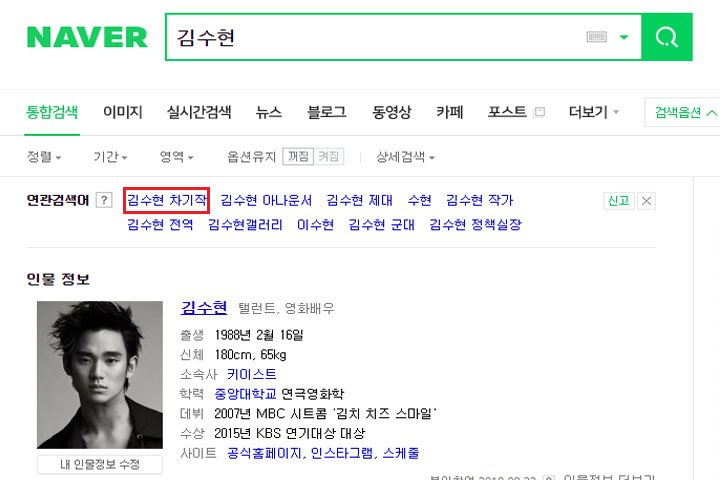Expand the 상세검색 dropdown
The image size is (720, 480).
[x=405, y=157]
